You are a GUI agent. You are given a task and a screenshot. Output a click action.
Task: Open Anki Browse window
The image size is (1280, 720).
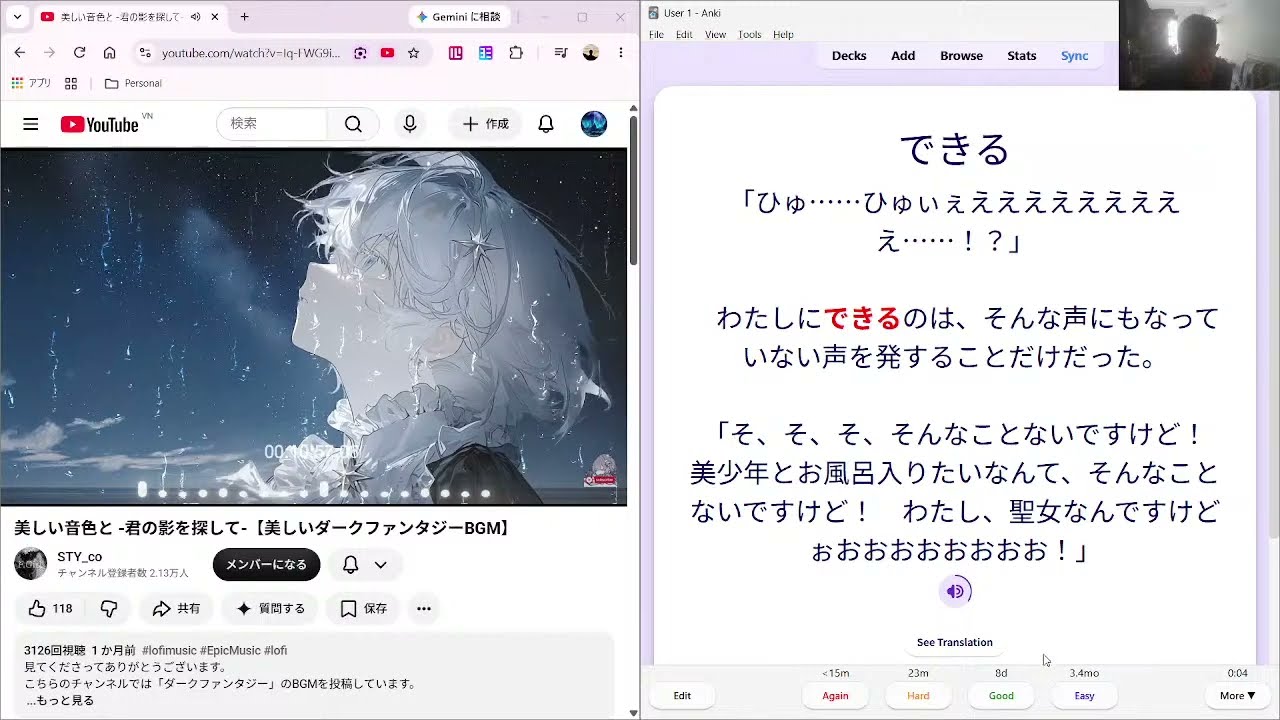pos(961,56)
